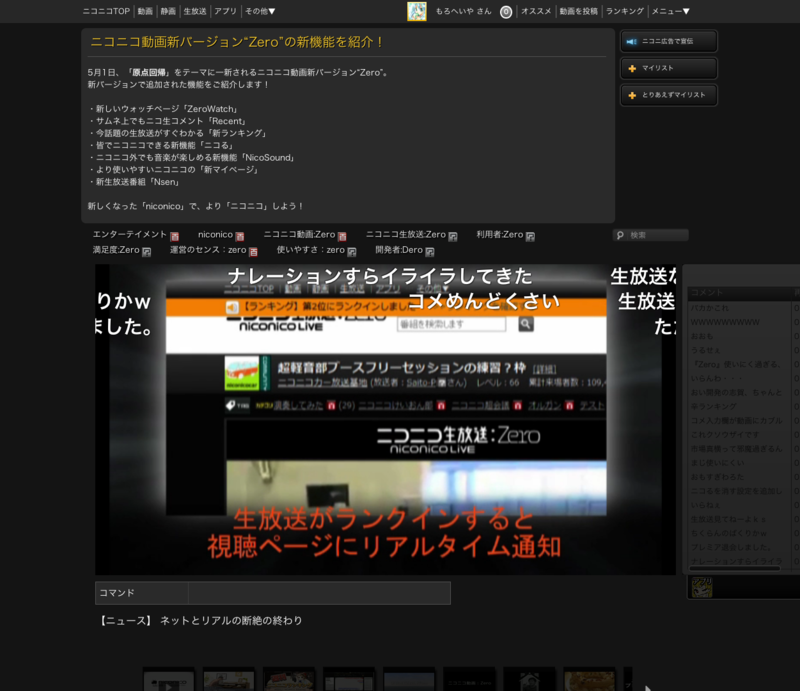Select the first video thumbnail at the bottom
Image resolution: width=800 pixels, height=691 pixels.
170,679
